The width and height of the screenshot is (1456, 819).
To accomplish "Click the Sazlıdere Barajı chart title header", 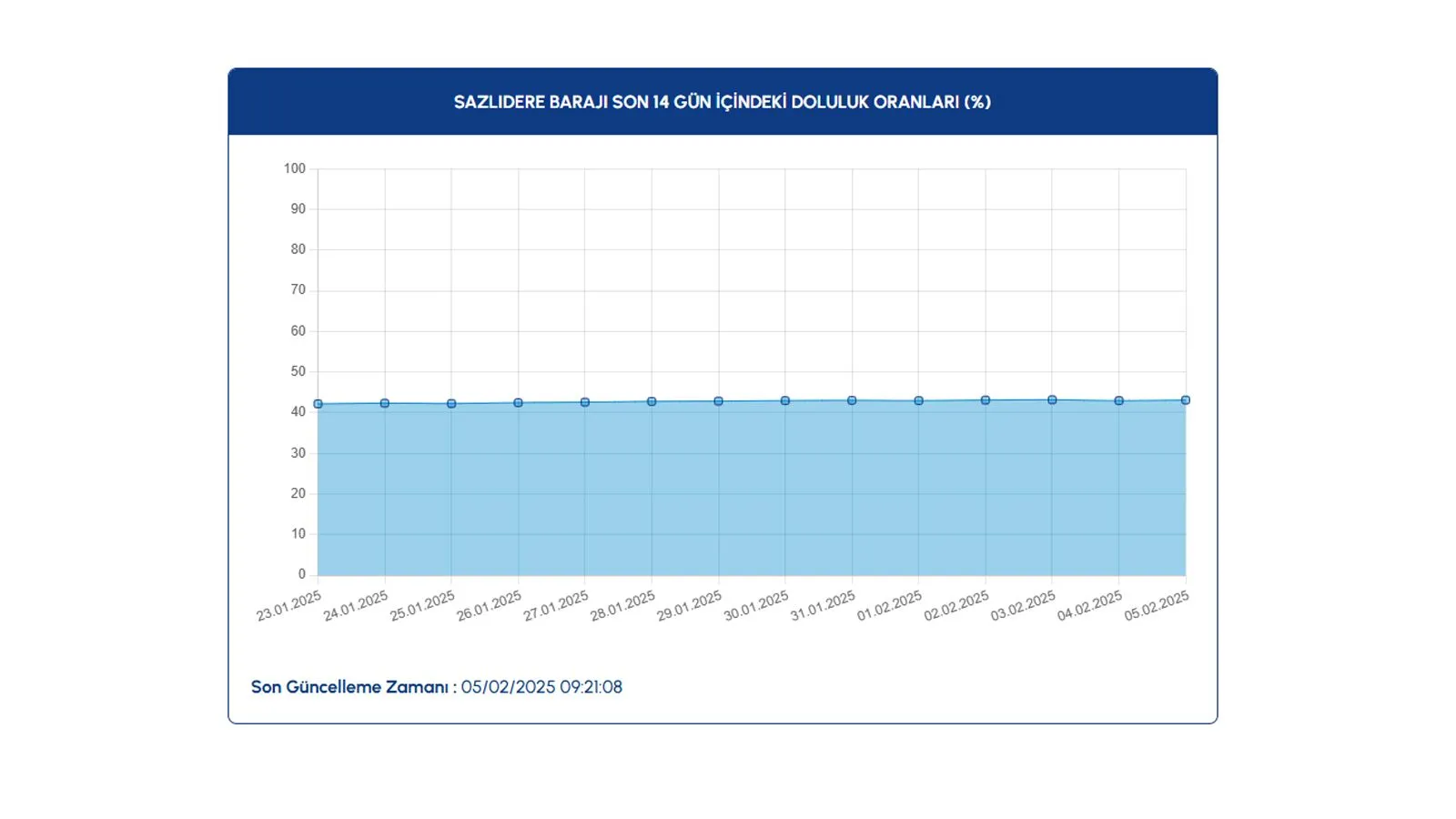I will [723, 102].
